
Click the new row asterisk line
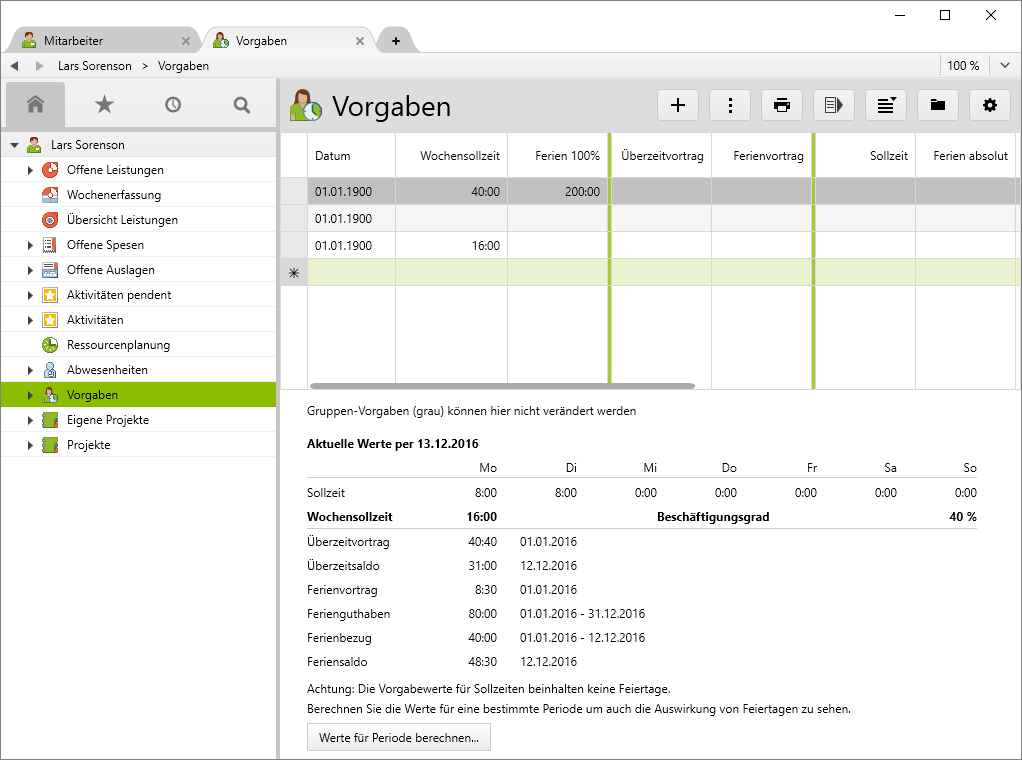pyautogui.click(x=293, y=272)
